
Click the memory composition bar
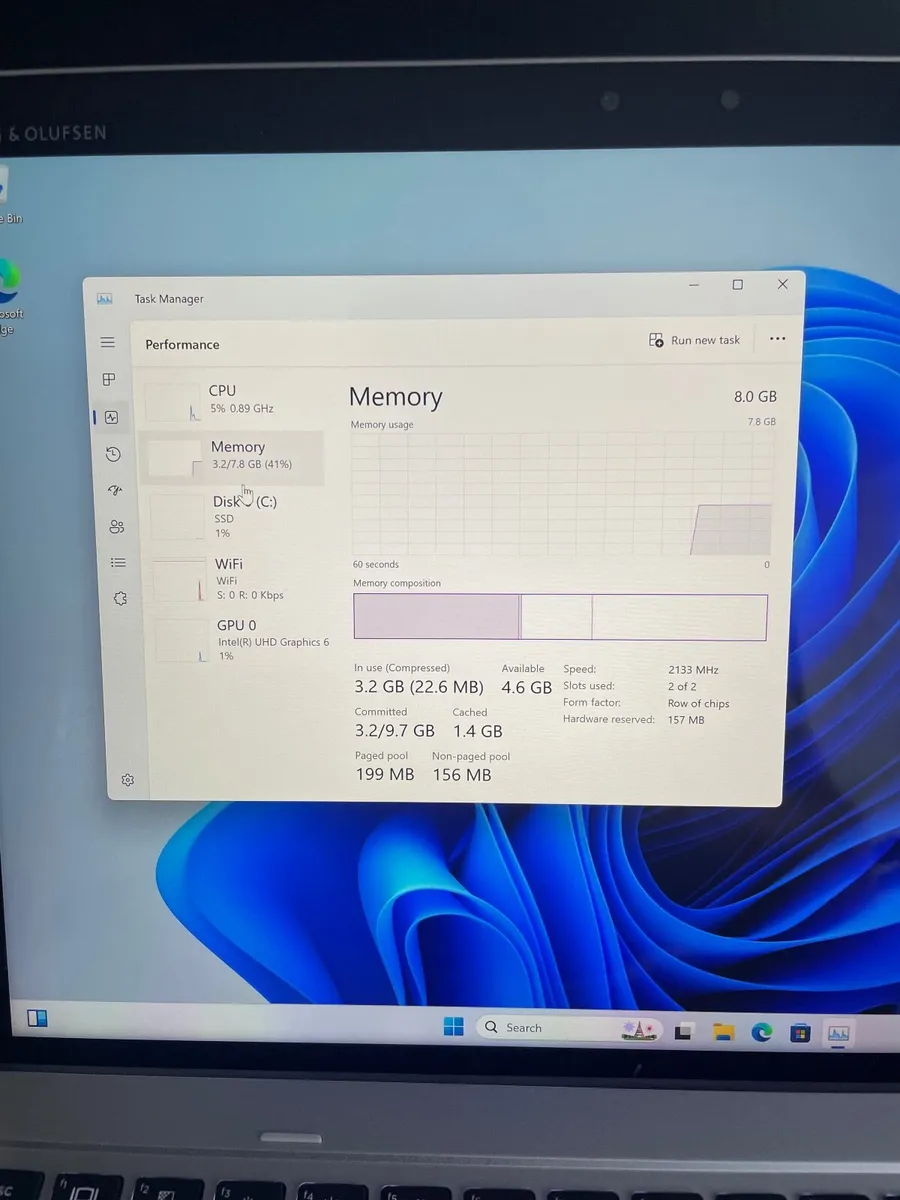point(560,617)
